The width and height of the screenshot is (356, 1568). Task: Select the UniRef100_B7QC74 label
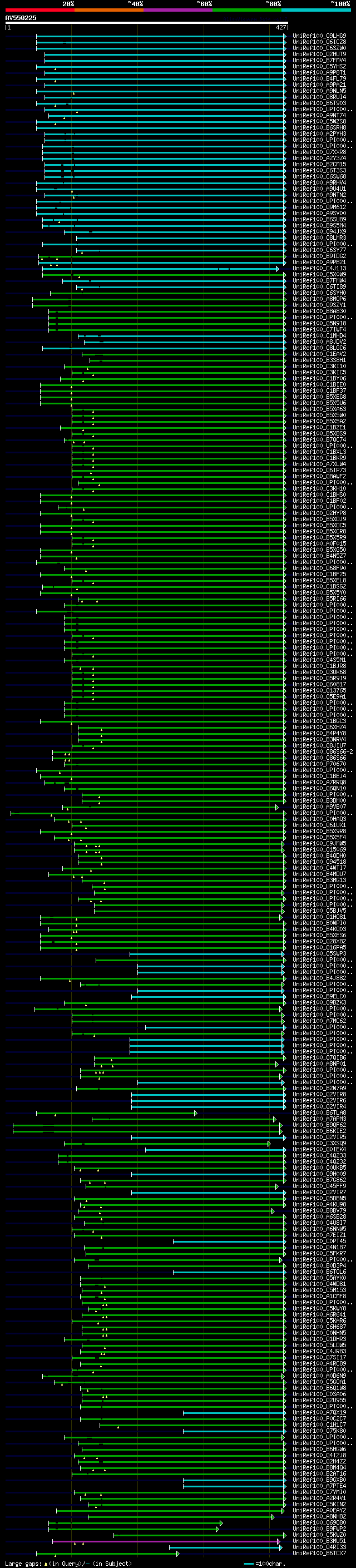pyautogui.click(x=319, y=439)
